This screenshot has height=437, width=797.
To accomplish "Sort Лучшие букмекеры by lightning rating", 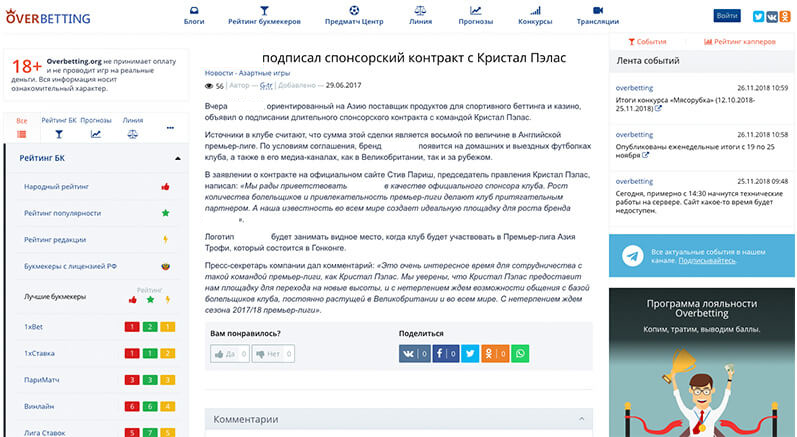I will pyautogui.click(x=167, y=300).
